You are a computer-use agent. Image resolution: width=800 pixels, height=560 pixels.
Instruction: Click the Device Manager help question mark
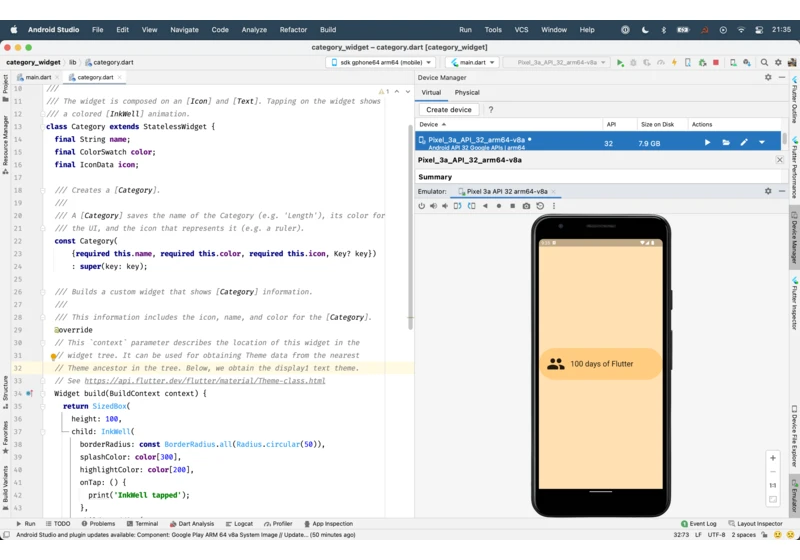[491, 110]
